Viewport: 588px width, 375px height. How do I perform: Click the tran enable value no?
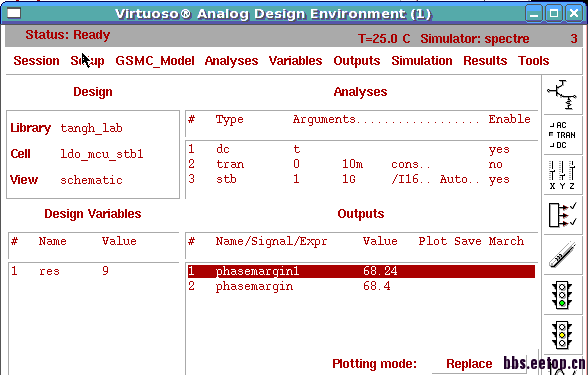[x=495, y=164]
